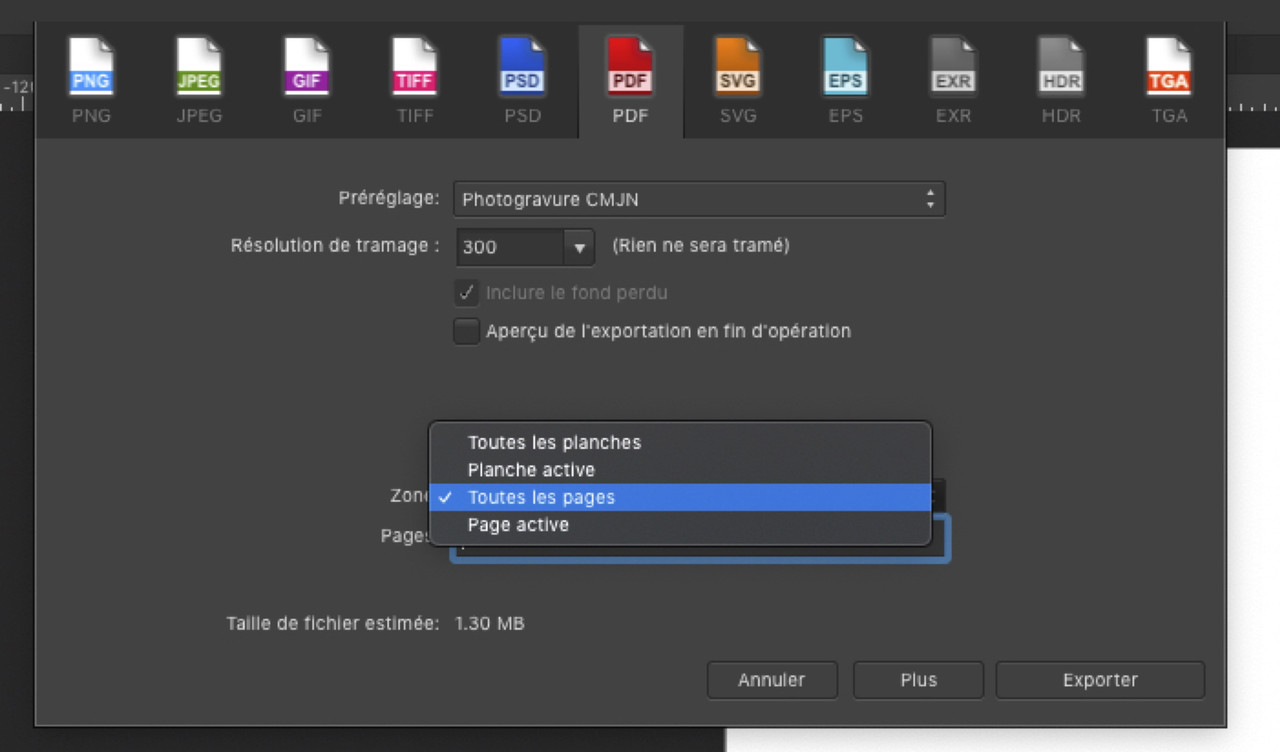Screen dimensions: 1280x752
Task: Toggle the Inclure le fond perdu checkbox
Action: click(466, 292)
